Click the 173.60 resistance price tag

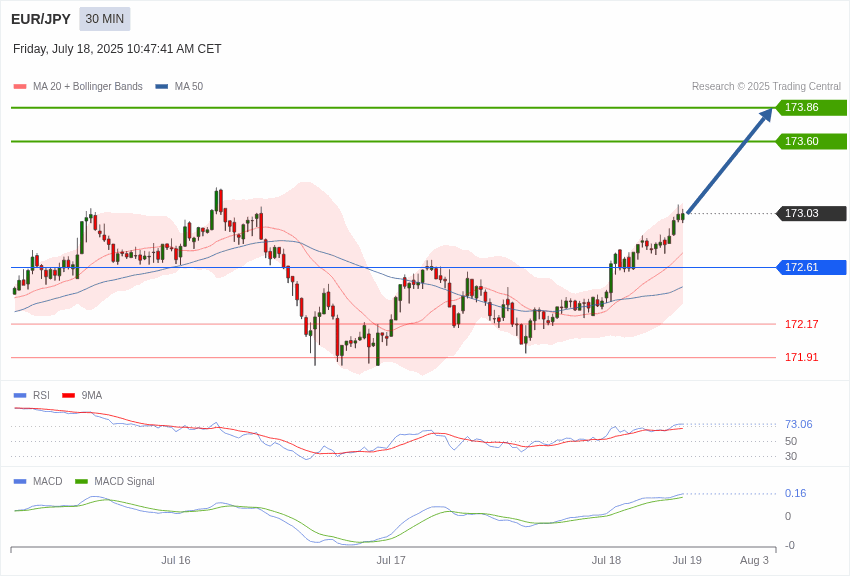pos(812,141)
